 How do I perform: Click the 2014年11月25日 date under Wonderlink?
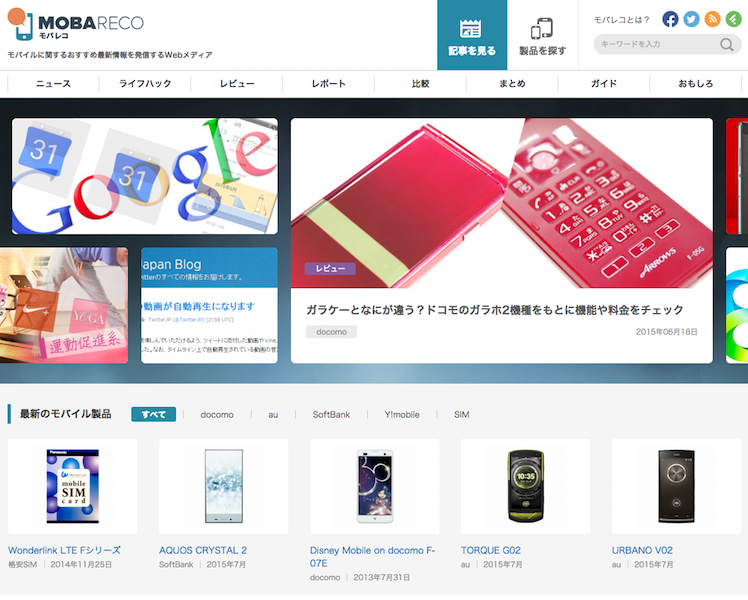pyautogui.click(x=81, y=565)
